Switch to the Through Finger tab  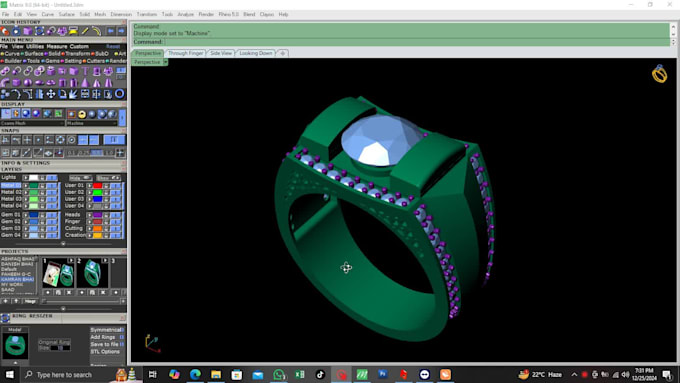[x=186, y=53]
